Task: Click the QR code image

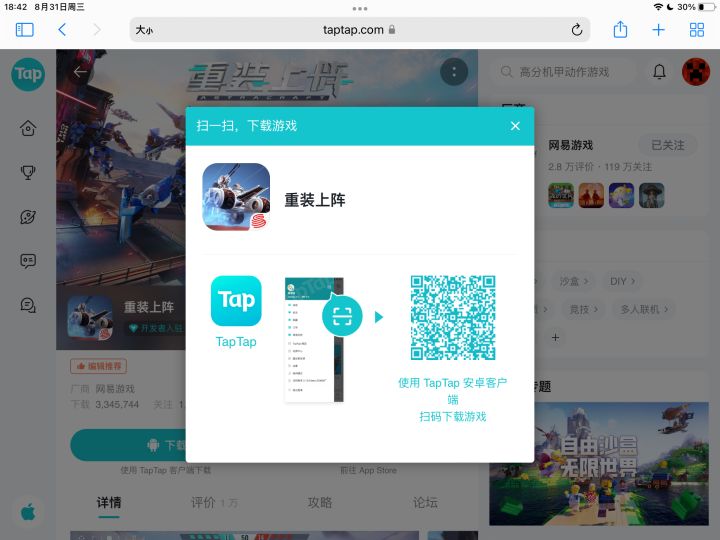Action: pos(453,317)
